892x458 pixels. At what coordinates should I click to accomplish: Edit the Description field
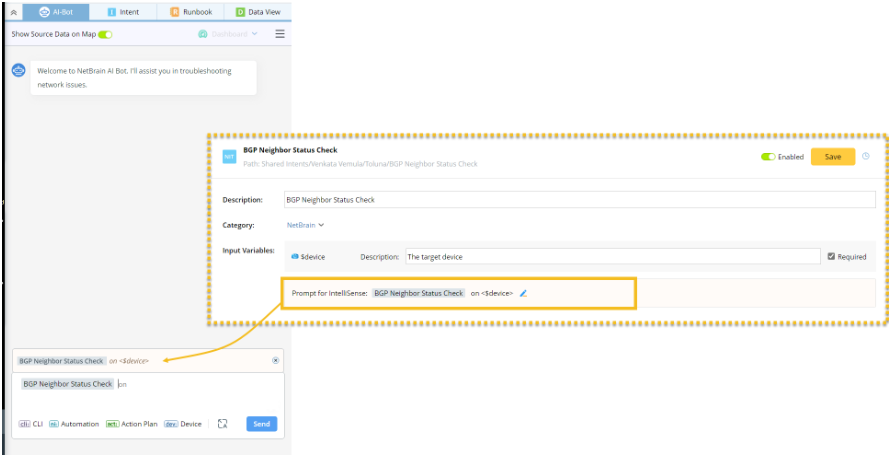[x=580, y=200]
